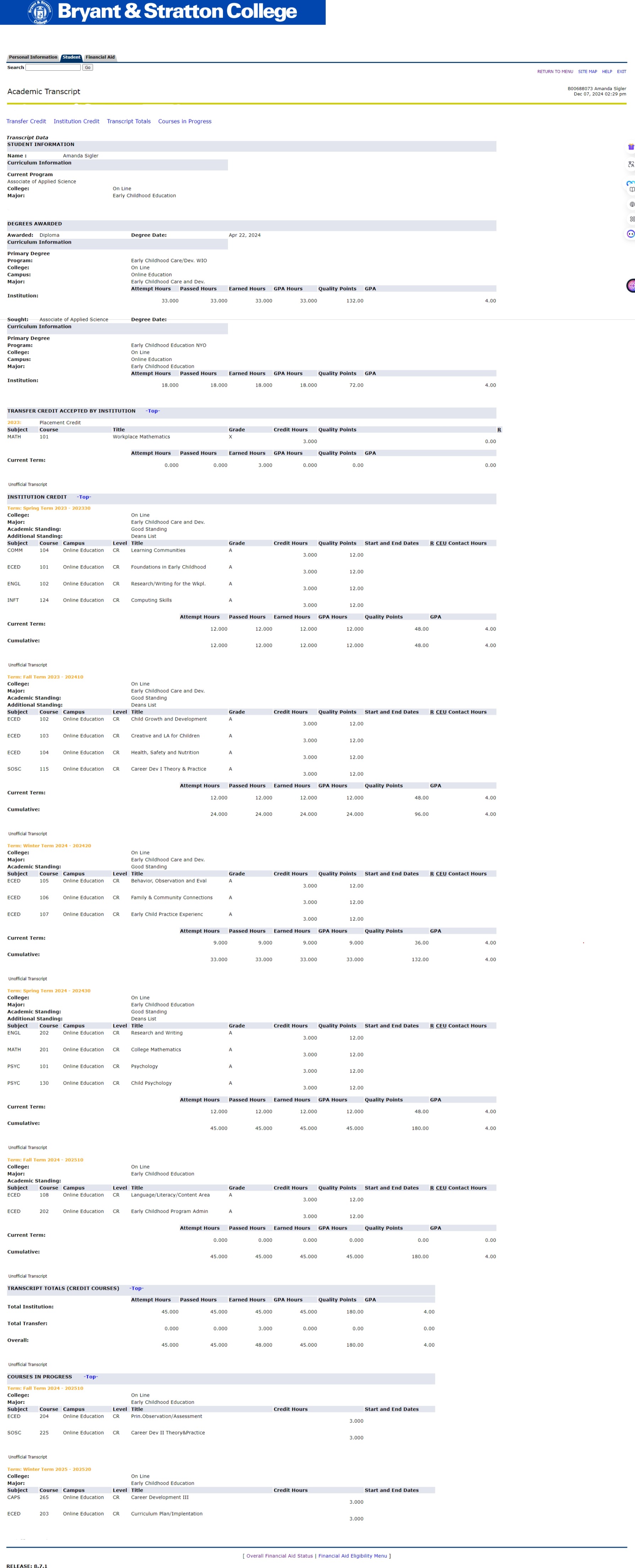Click the winking face assistant icon
This screenshot has height=1568, width=635.
(x=631, y=234)
